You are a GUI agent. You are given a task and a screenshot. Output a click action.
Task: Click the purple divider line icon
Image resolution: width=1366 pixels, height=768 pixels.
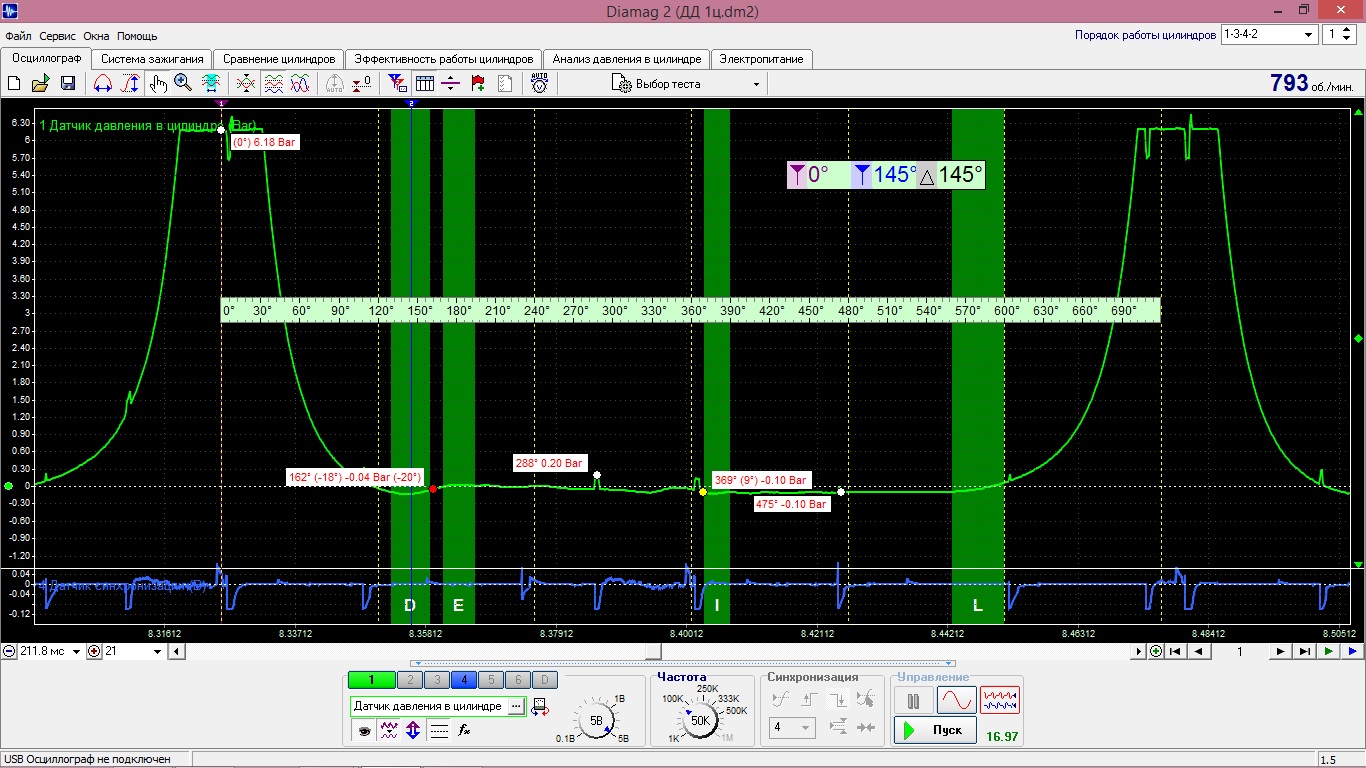[x=451, y=84]
